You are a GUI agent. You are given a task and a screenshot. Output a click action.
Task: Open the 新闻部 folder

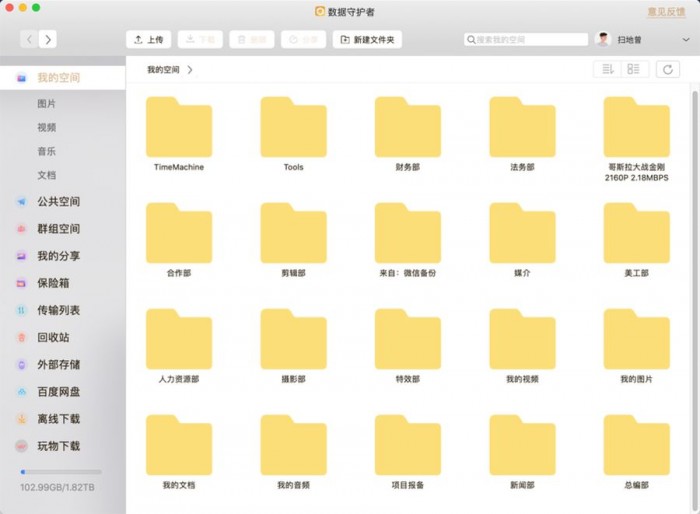(522, 445)
